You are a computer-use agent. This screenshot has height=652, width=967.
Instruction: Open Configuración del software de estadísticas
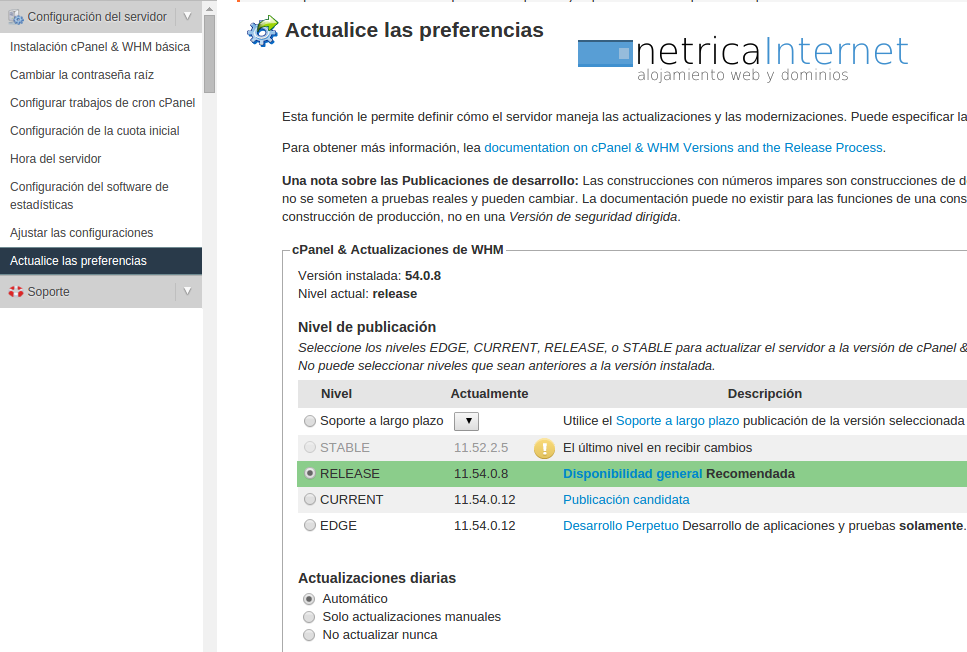pyautogui.click(x=89, y=196)
